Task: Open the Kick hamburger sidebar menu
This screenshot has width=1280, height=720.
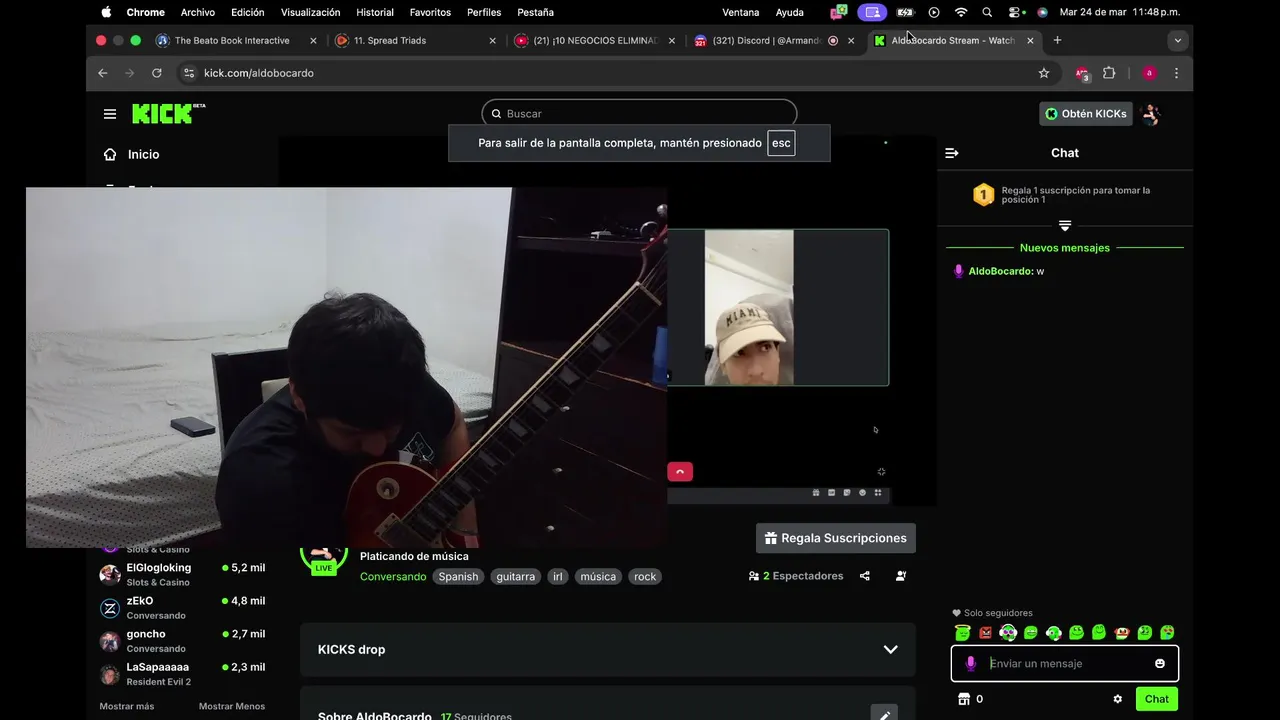Action: click(110, 114)
